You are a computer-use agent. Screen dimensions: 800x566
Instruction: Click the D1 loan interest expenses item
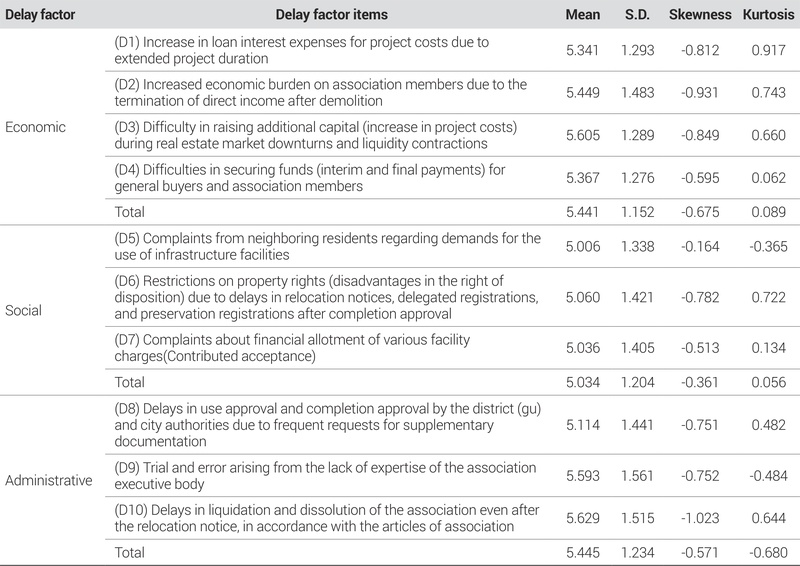(320, 50)
